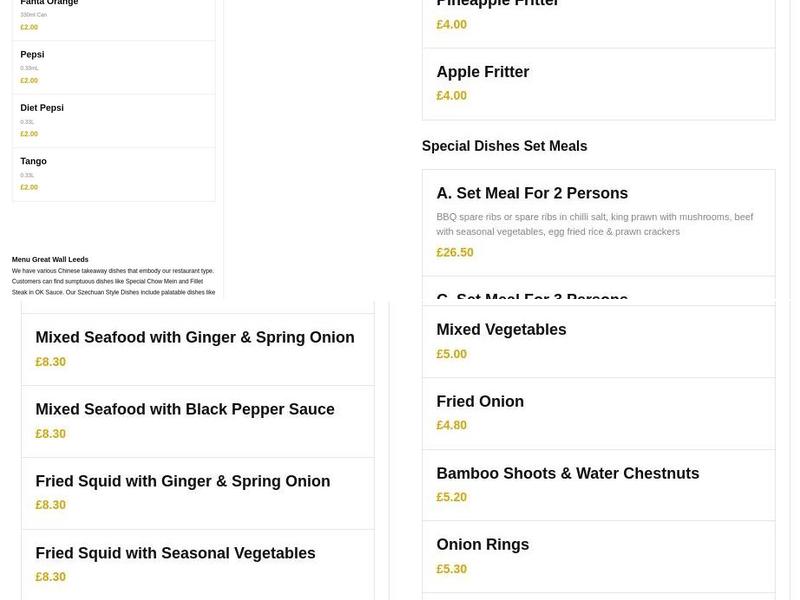Click the Fanta Orange item

49,3
